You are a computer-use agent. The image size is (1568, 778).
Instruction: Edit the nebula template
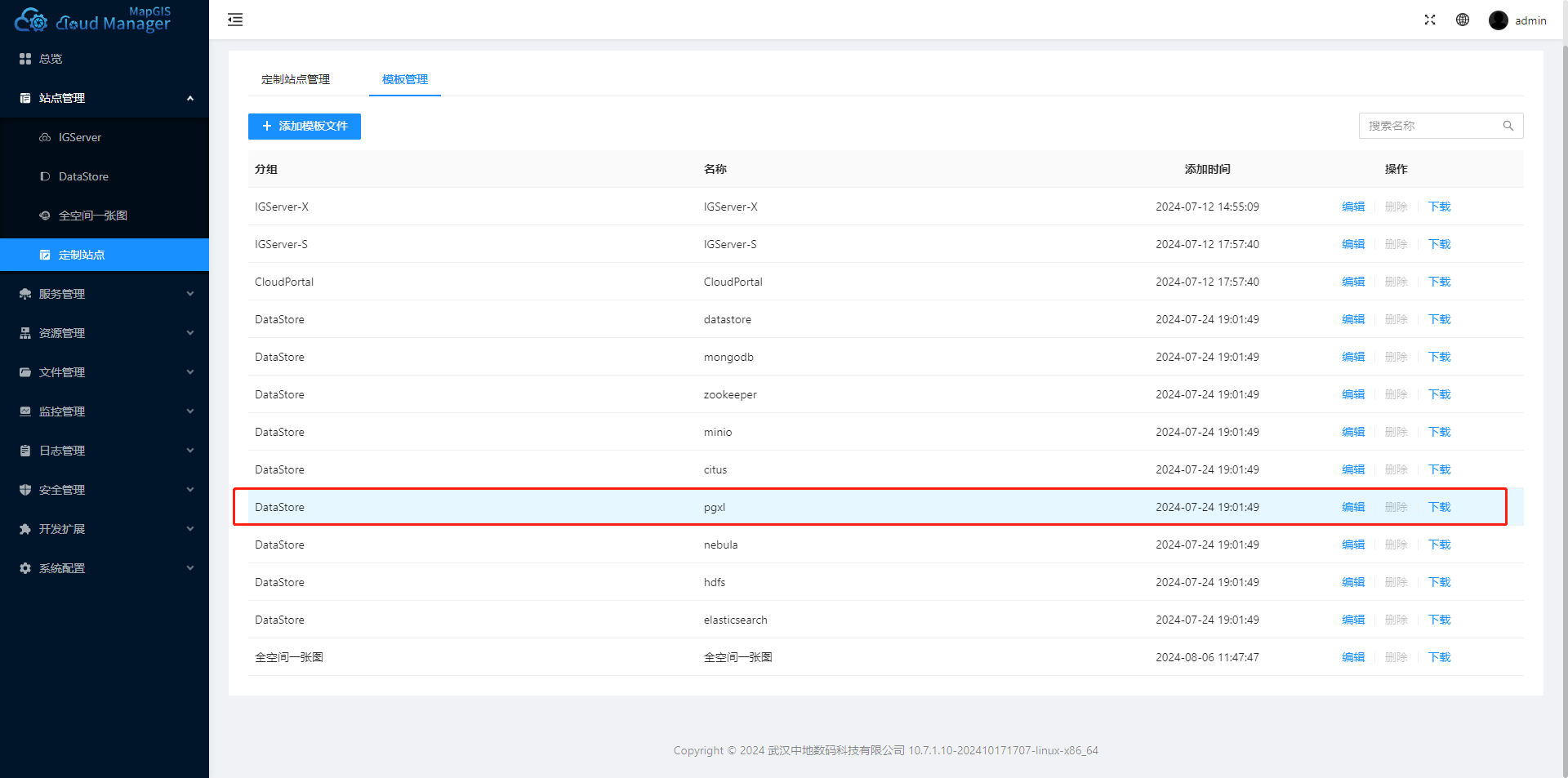(1353, 545)
